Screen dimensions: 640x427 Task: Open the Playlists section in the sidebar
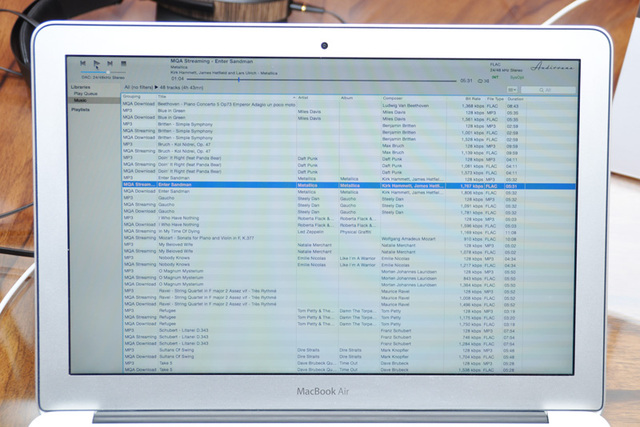[81, 109]
